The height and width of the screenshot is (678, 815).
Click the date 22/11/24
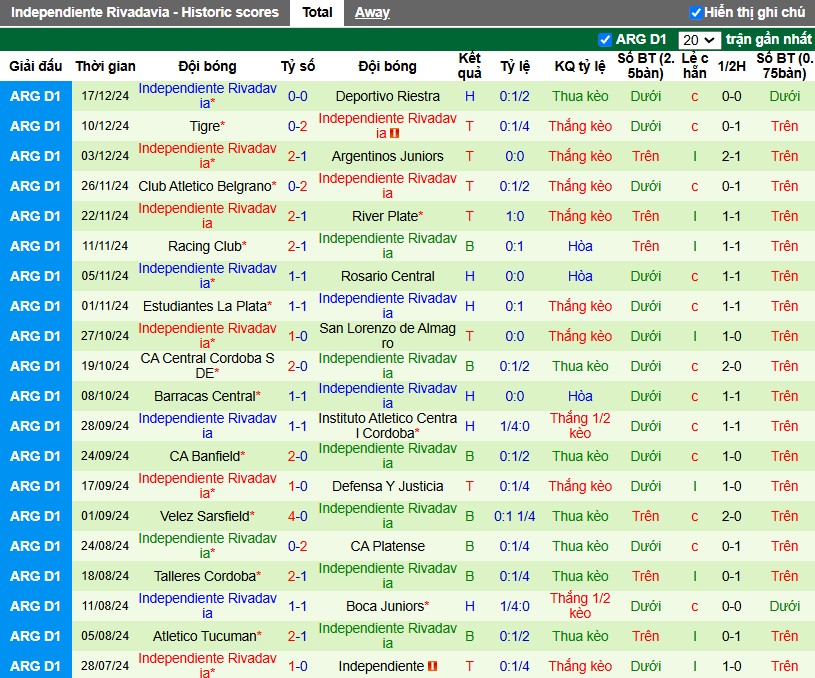pos(105,216)
